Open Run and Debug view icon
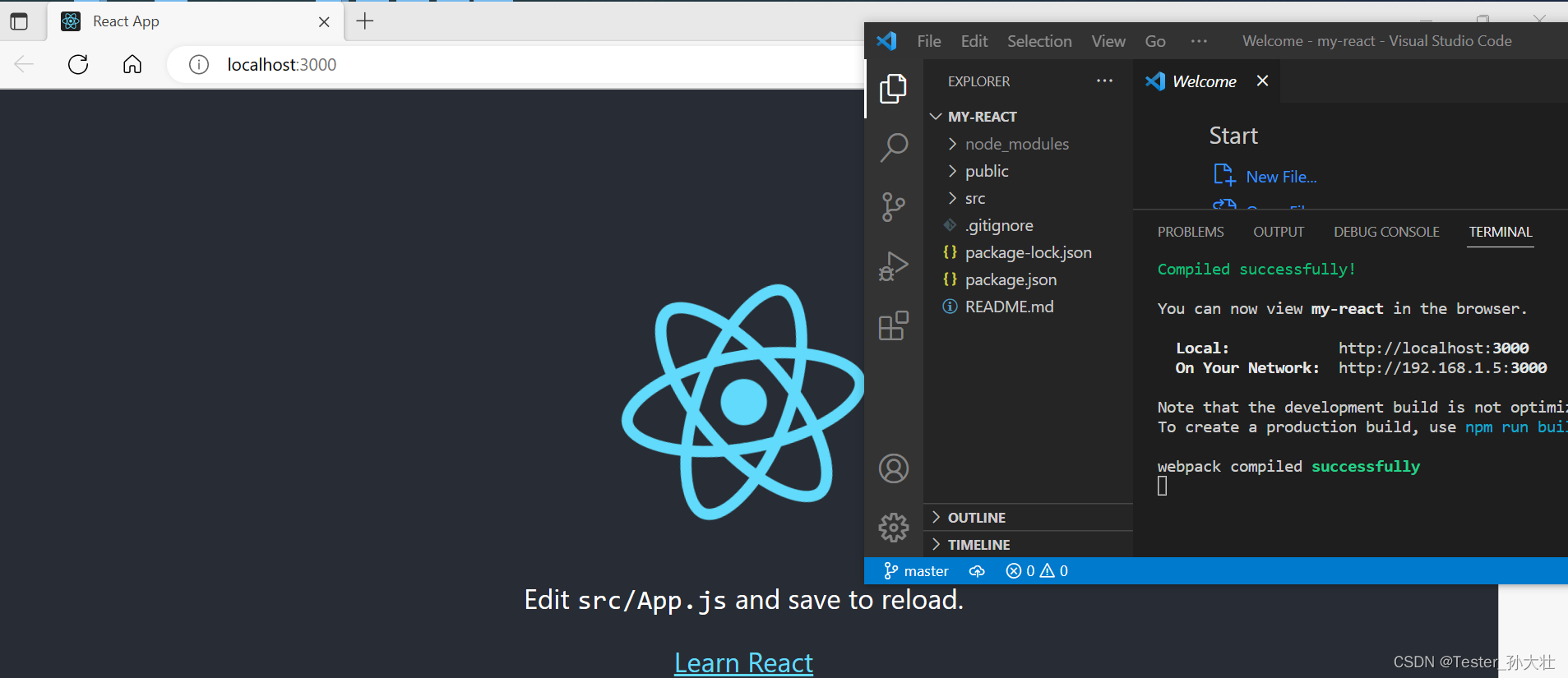 [x=893, y=266]
